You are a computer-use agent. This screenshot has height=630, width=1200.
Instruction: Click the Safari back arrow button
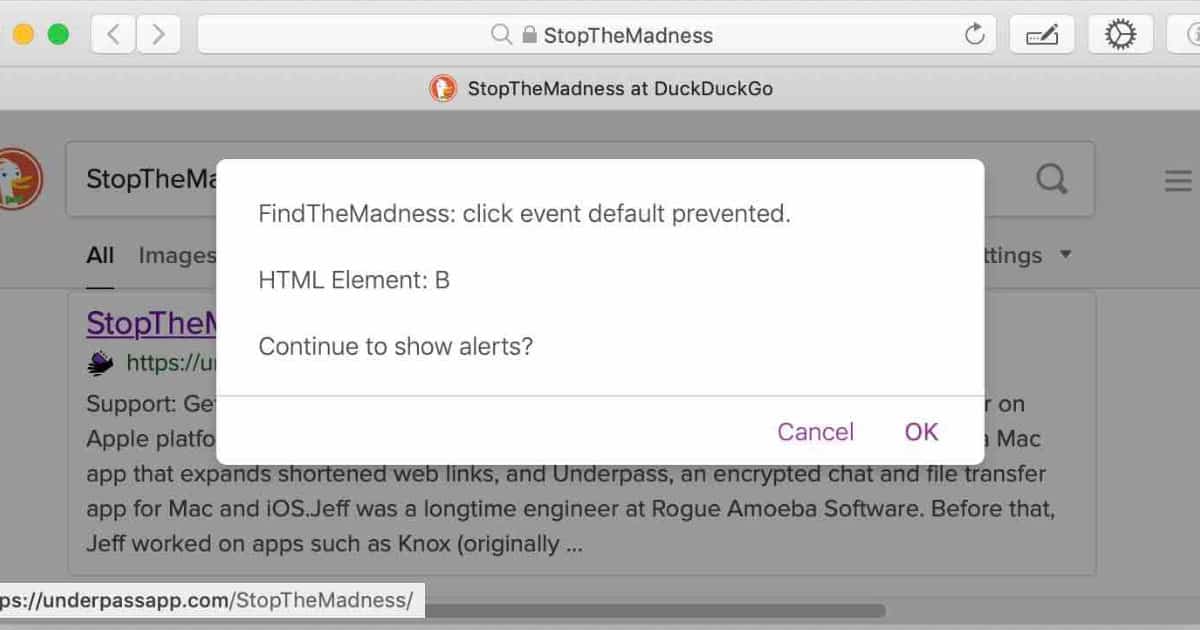pyautogui.click(x=113, y=35)
